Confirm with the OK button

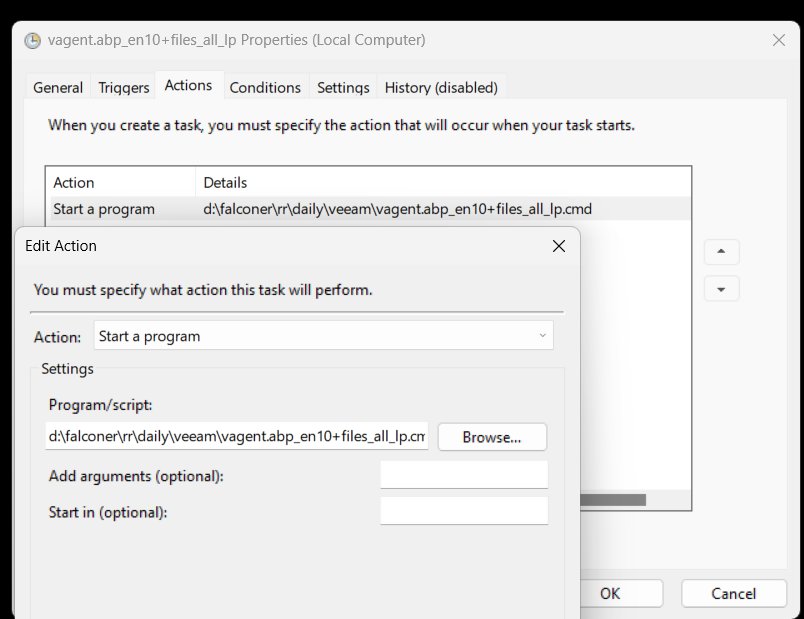[610, 593]
